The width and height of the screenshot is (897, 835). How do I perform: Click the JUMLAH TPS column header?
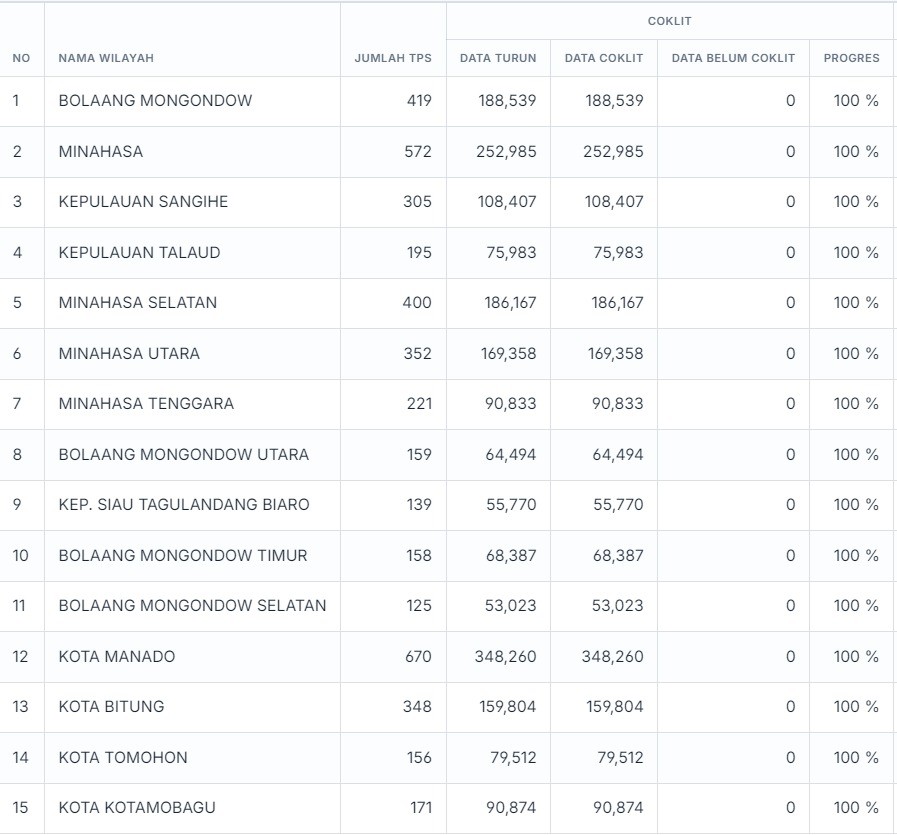point(393,58)
